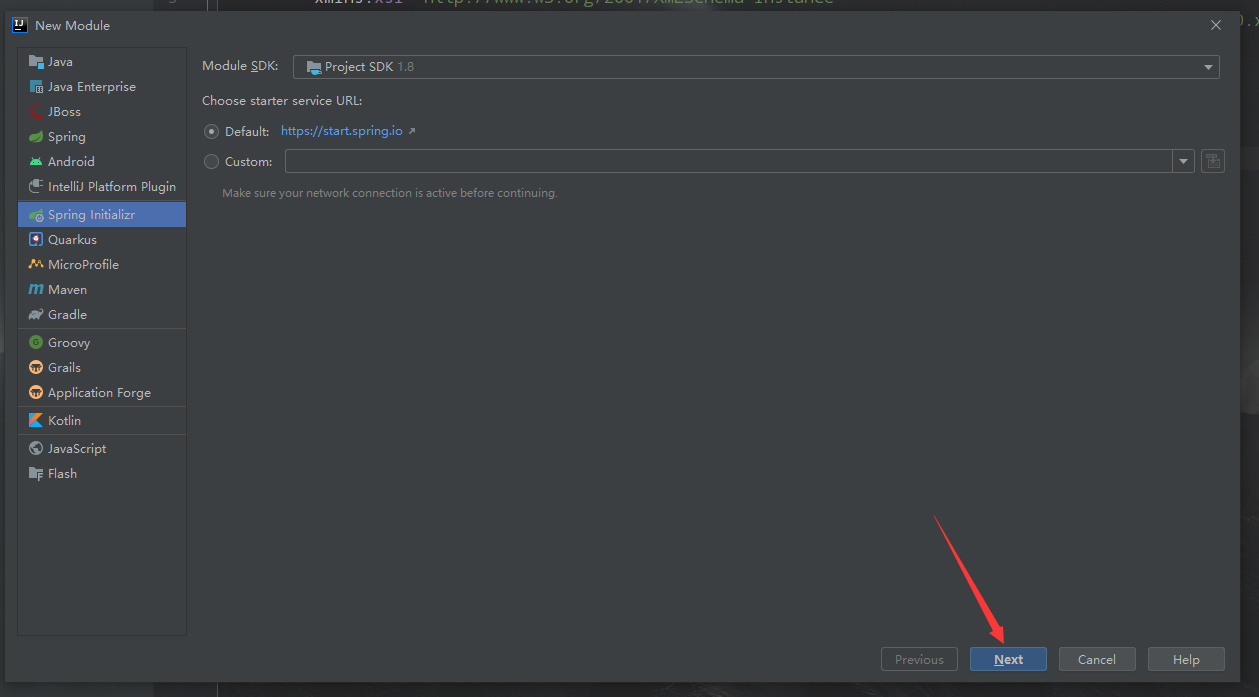The height and width of the screenshot is (697, 1259).
Task: Open the https://start.spring.io link
Action: point(342,131)
